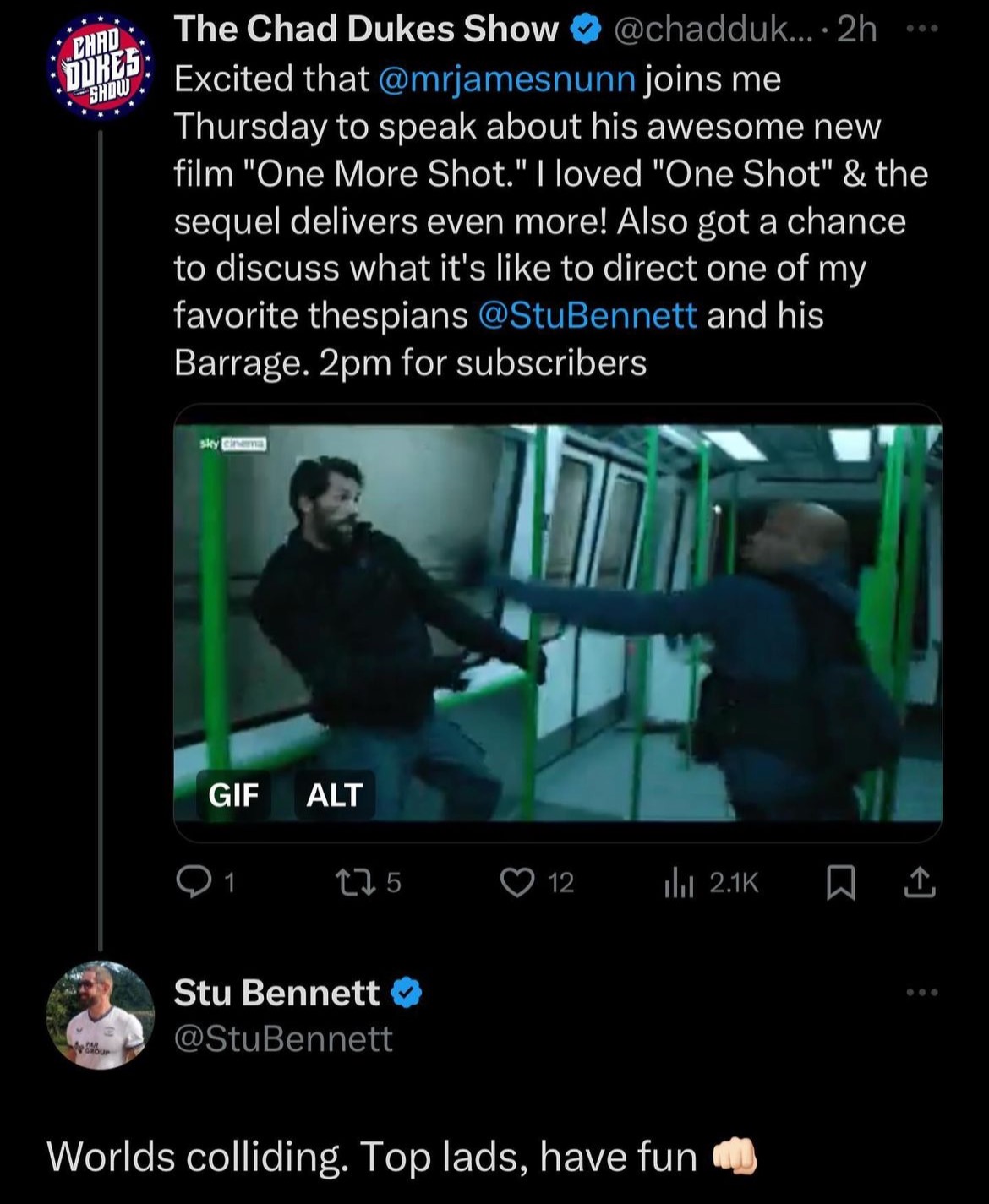Screen dimensions: 989x1204
Task: Tap the GIF badge on media
Action: (x=233, y=794)
